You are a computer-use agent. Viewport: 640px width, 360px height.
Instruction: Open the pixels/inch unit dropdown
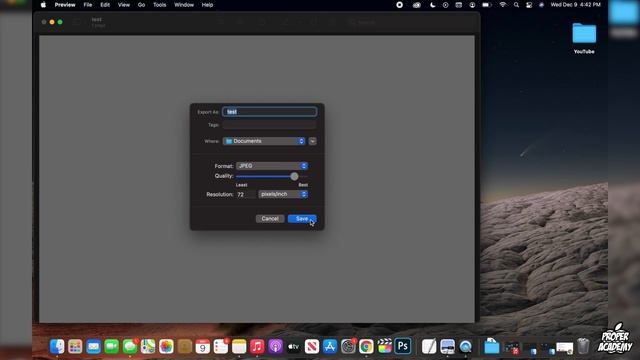[283, 194]
